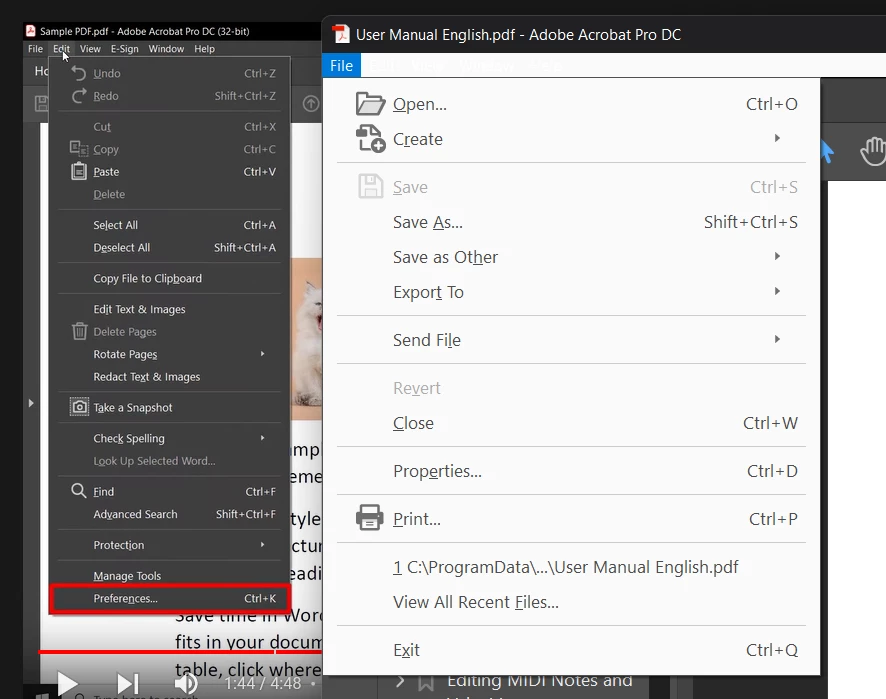Open Save as Other submenu
This screenshot has width=886, height=699.
tap(571, 257)
